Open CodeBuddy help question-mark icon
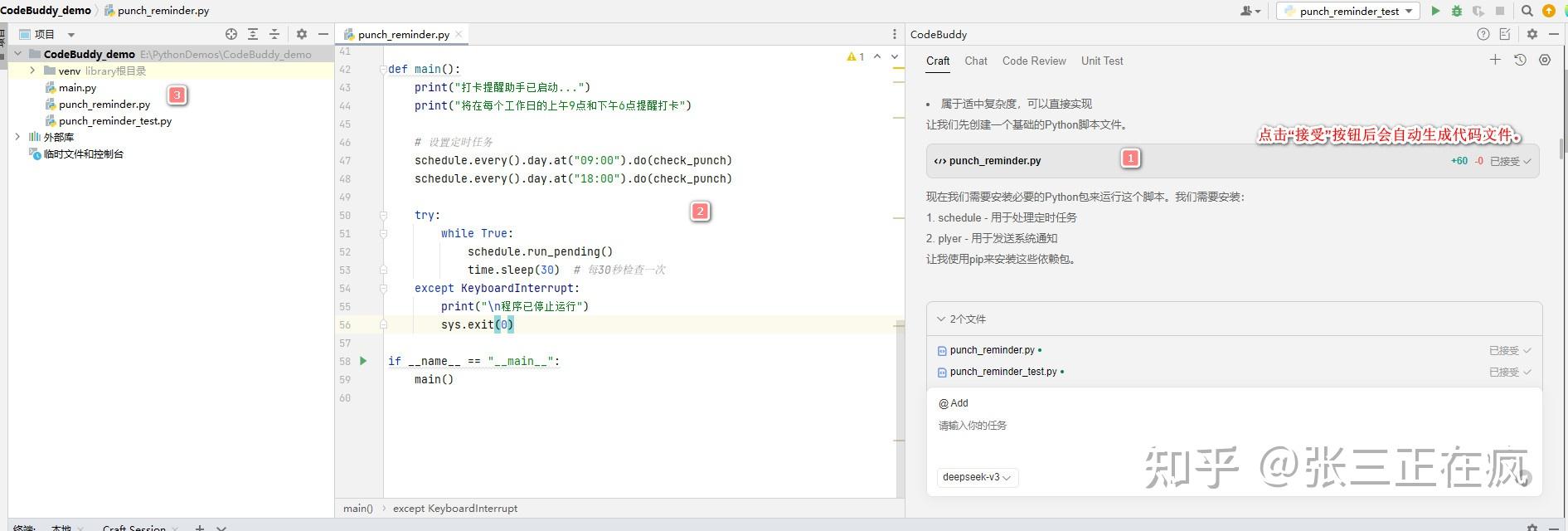Screen dimensions: 1568x531 pos(1483,34)
